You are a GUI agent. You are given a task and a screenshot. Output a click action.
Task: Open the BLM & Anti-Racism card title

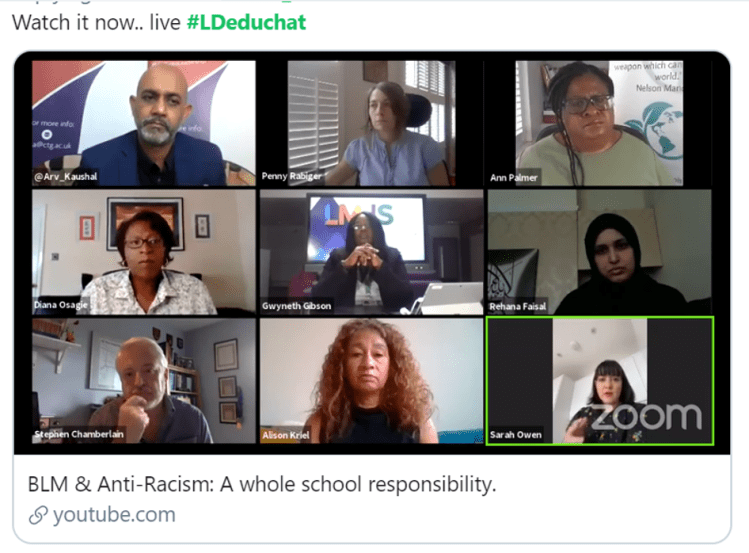(x=262, y=484)
